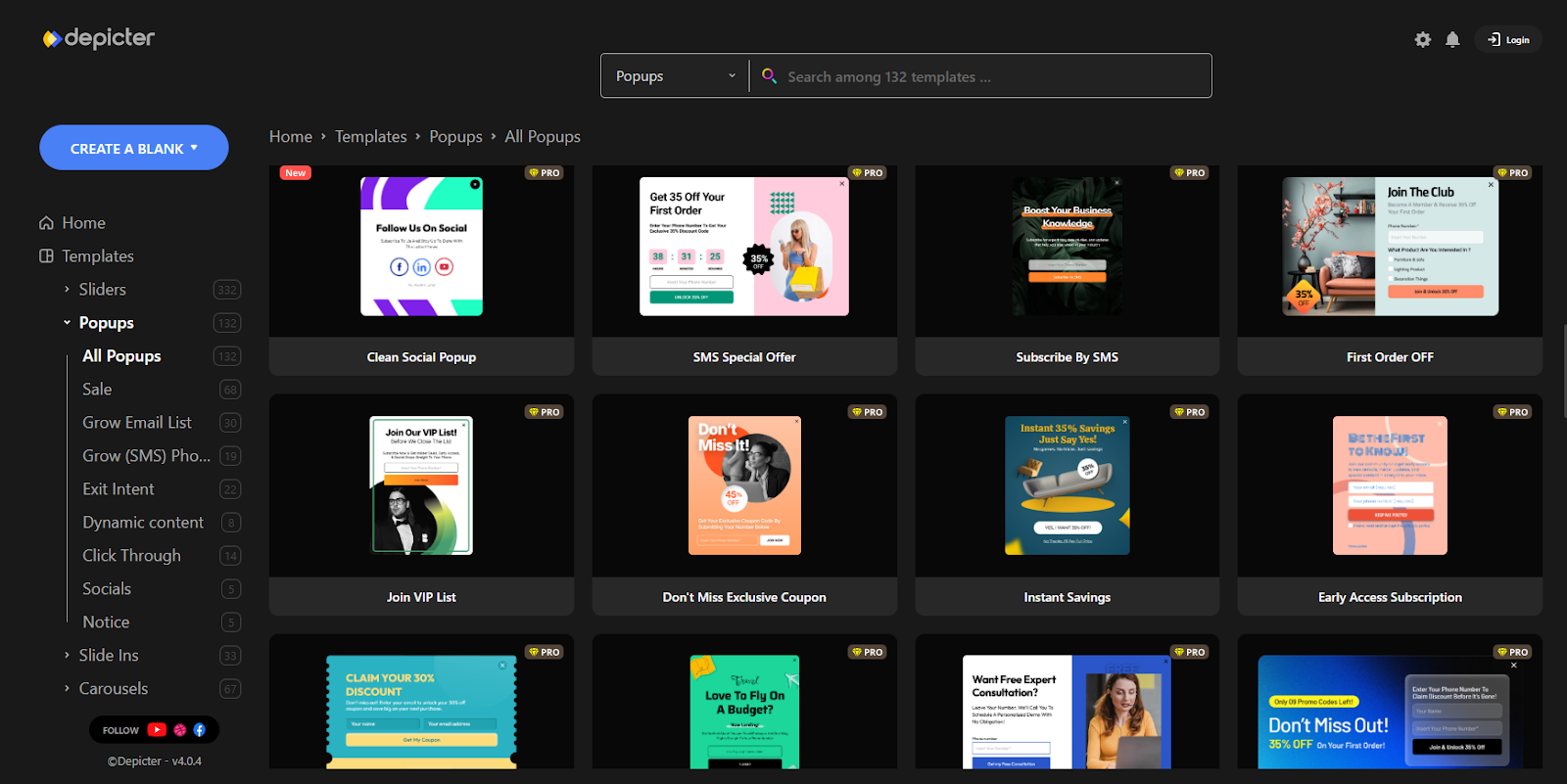The width and height of the screenshot is (1567, 784).
Task: Click PRO badge on Subscribe By SMS
Action: (x=1190, y=172)
